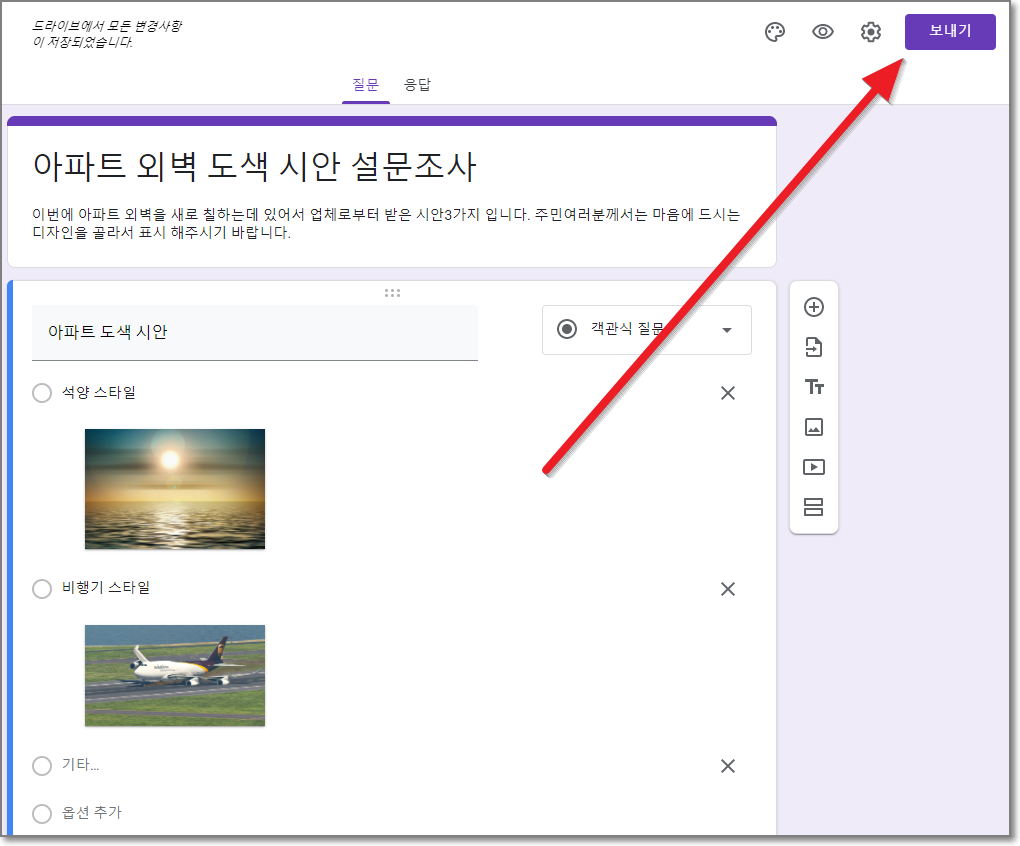Click the airplane option image thumbnail
This screenshot has height=846, width=1020.
point(175,676)
